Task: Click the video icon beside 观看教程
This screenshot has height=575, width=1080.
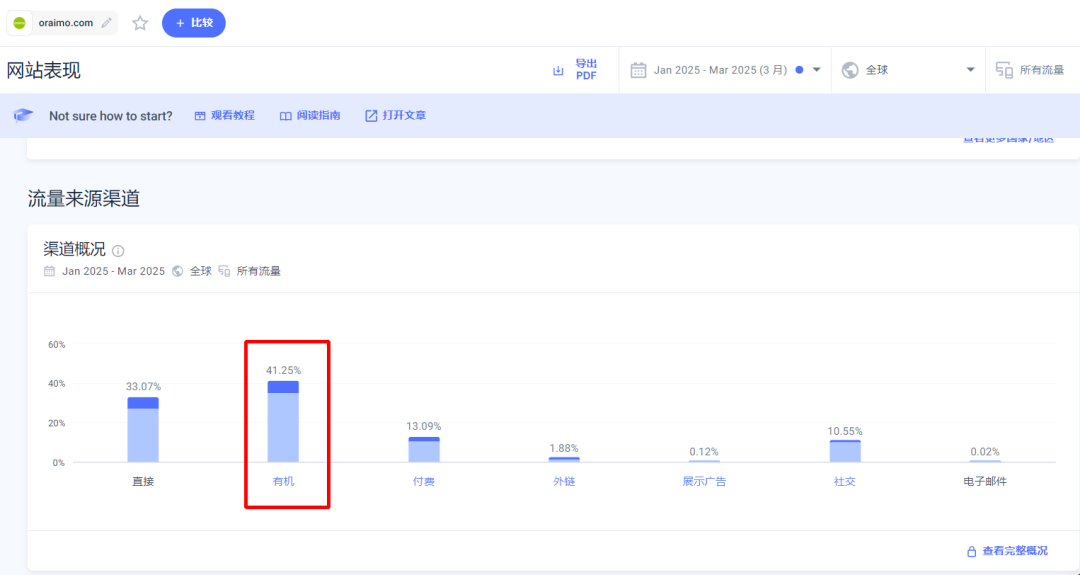Action: click(200, 116)
